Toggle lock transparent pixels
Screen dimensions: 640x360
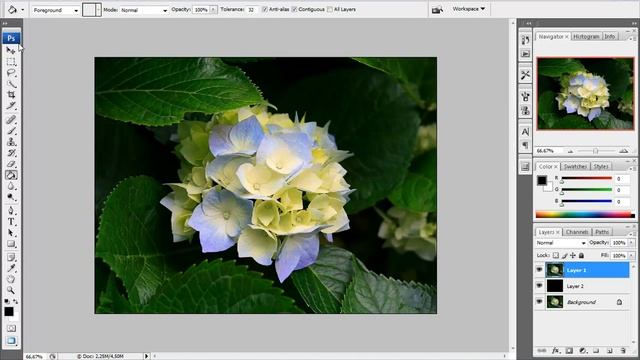click(556, 256)
